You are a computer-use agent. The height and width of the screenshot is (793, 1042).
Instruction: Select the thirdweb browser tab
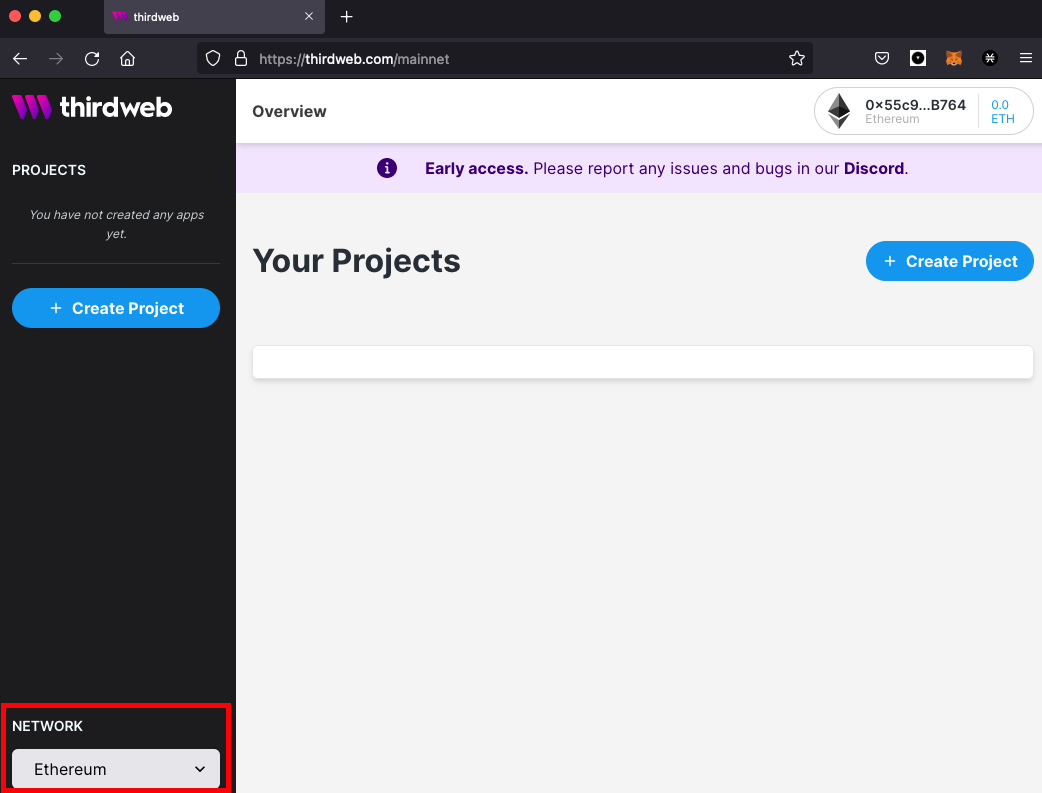click(x=214, y=17)
